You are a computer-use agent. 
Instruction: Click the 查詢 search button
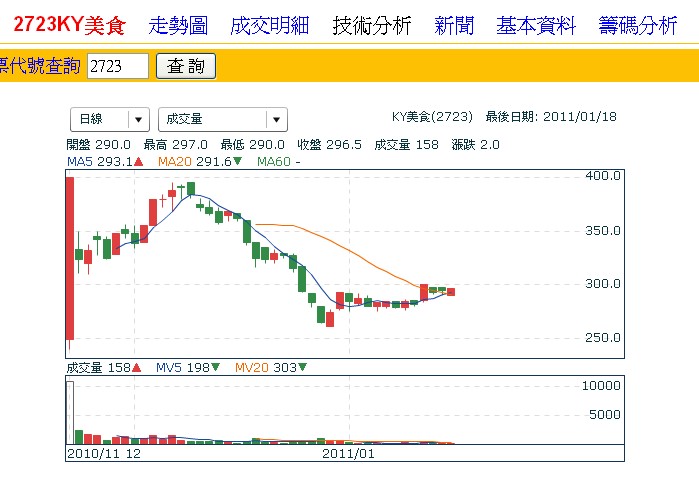click(186, 66)
